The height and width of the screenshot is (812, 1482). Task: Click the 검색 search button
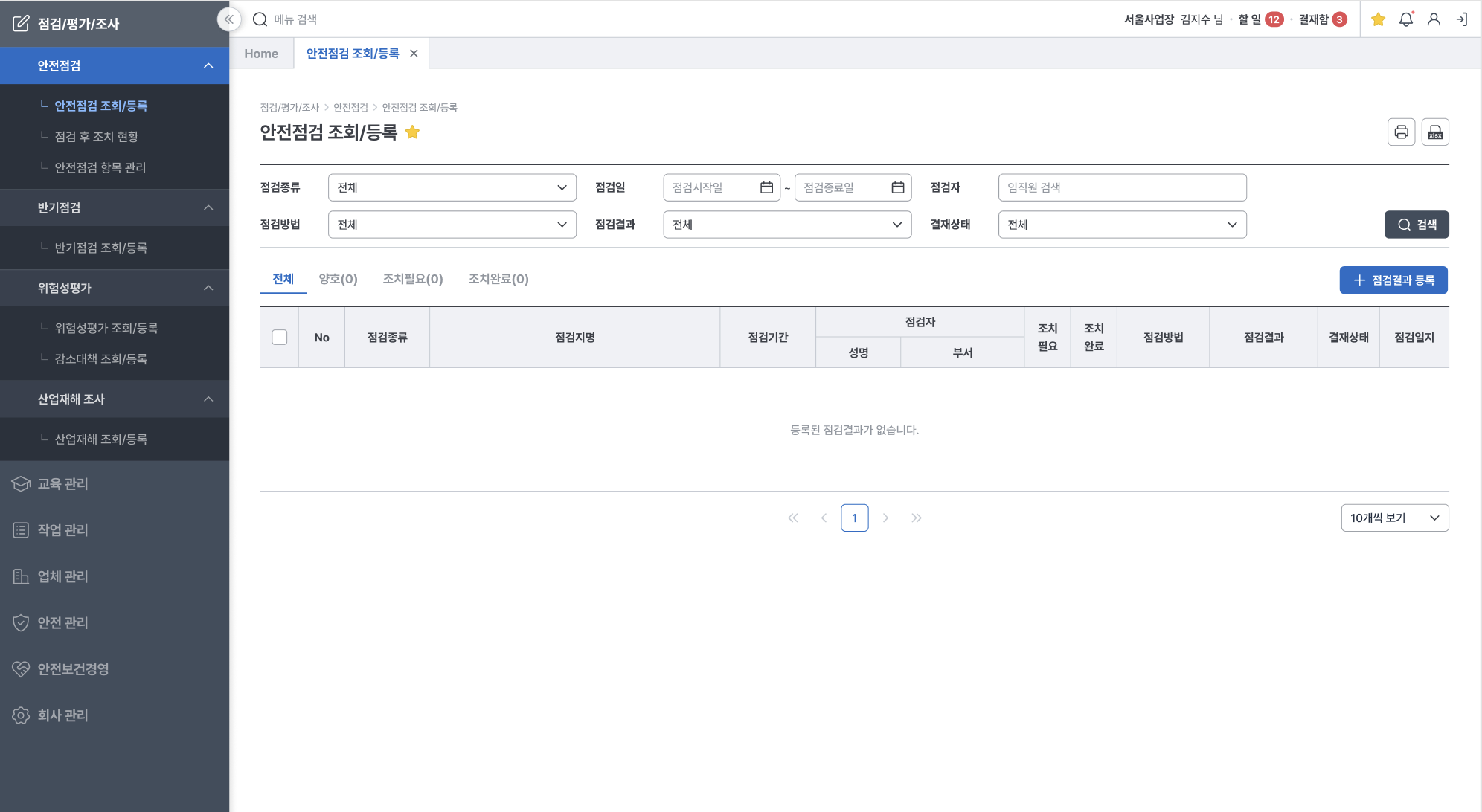click(x=1416, y=225)
